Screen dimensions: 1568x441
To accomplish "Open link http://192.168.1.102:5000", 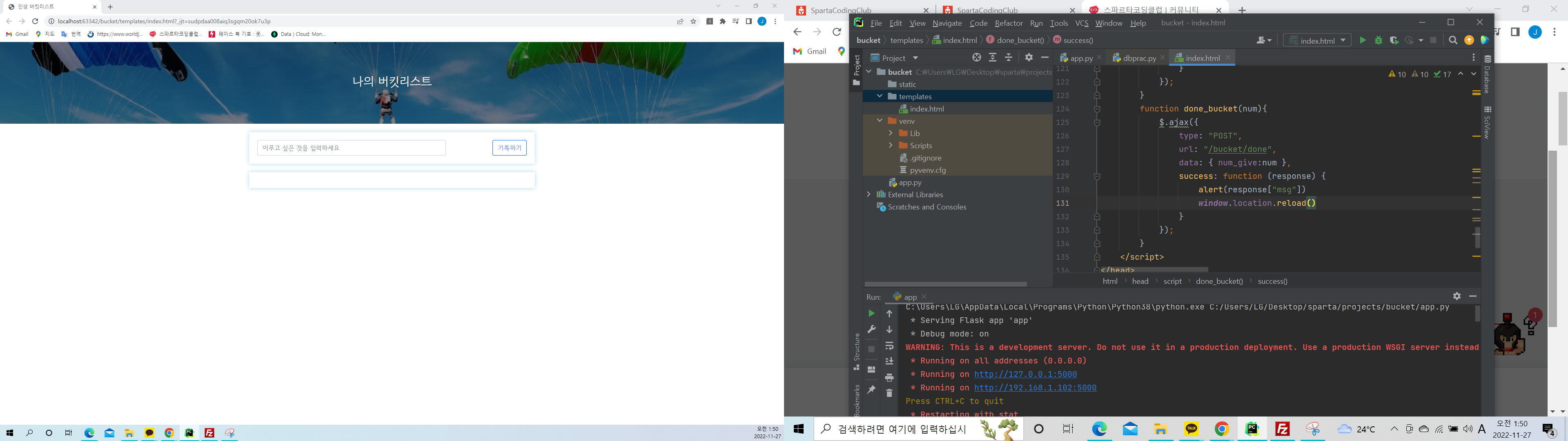I will click(1035, 388).
